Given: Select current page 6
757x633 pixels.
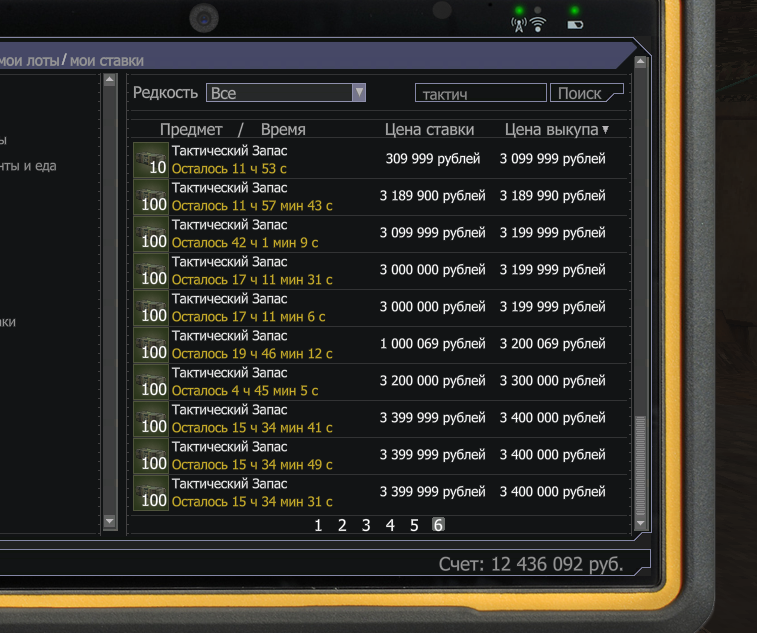Looking at the screenshot, I should coord(438,525).
